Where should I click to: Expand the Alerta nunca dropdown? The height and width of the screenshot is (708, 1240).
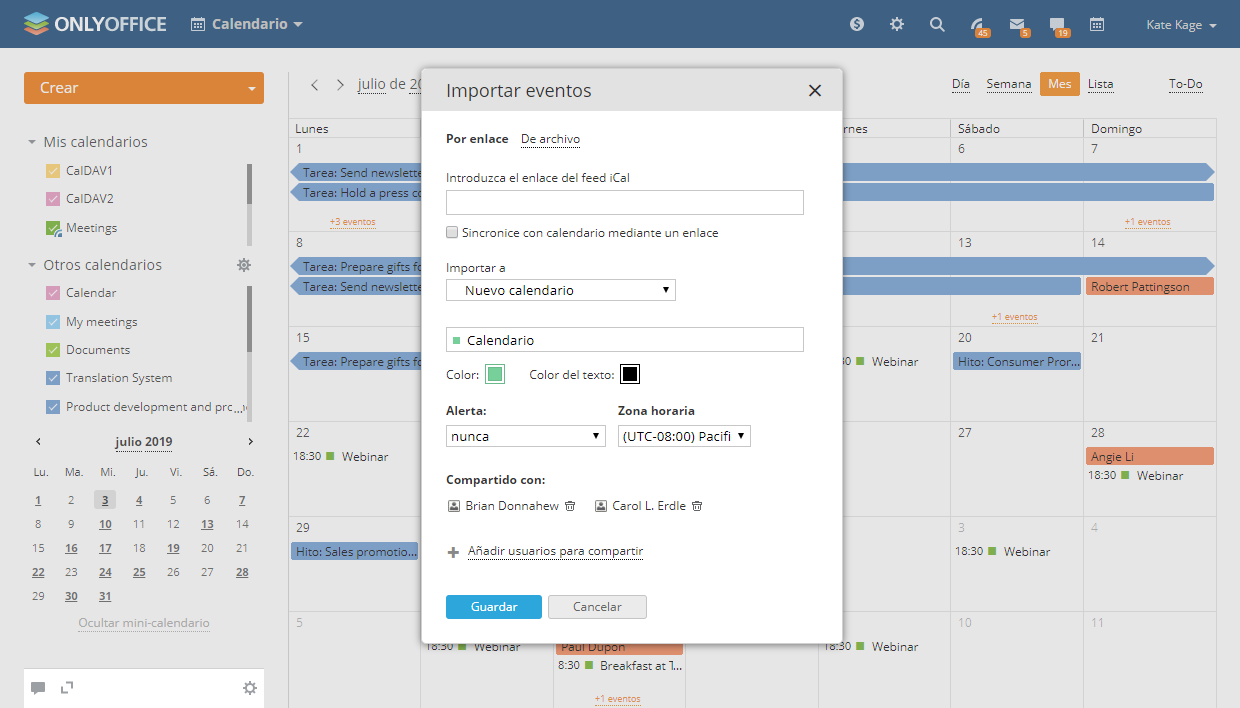pyautogui.click(x=525, y=436)
